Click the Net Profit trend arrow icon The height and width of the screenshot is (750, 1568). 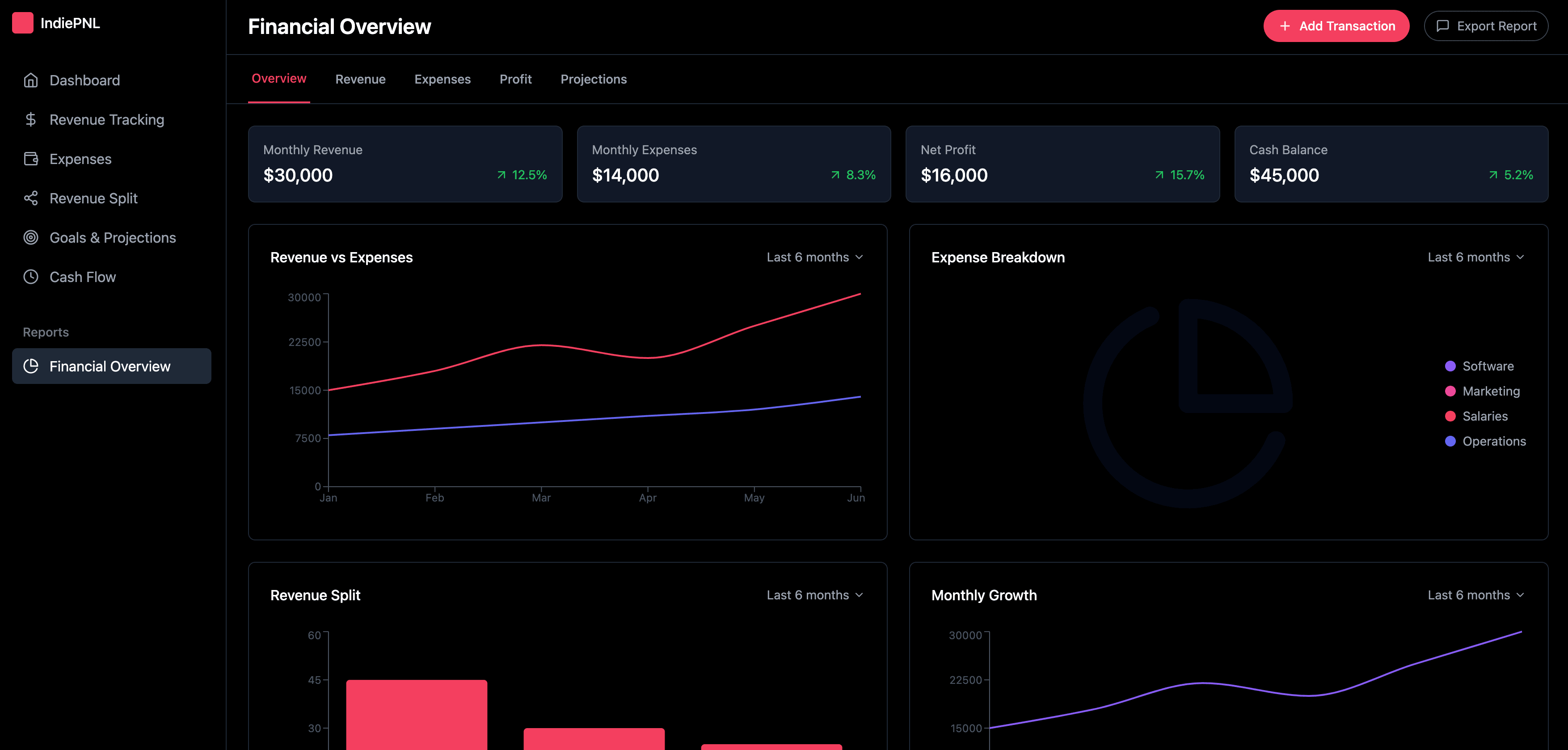click(1159, 175)
